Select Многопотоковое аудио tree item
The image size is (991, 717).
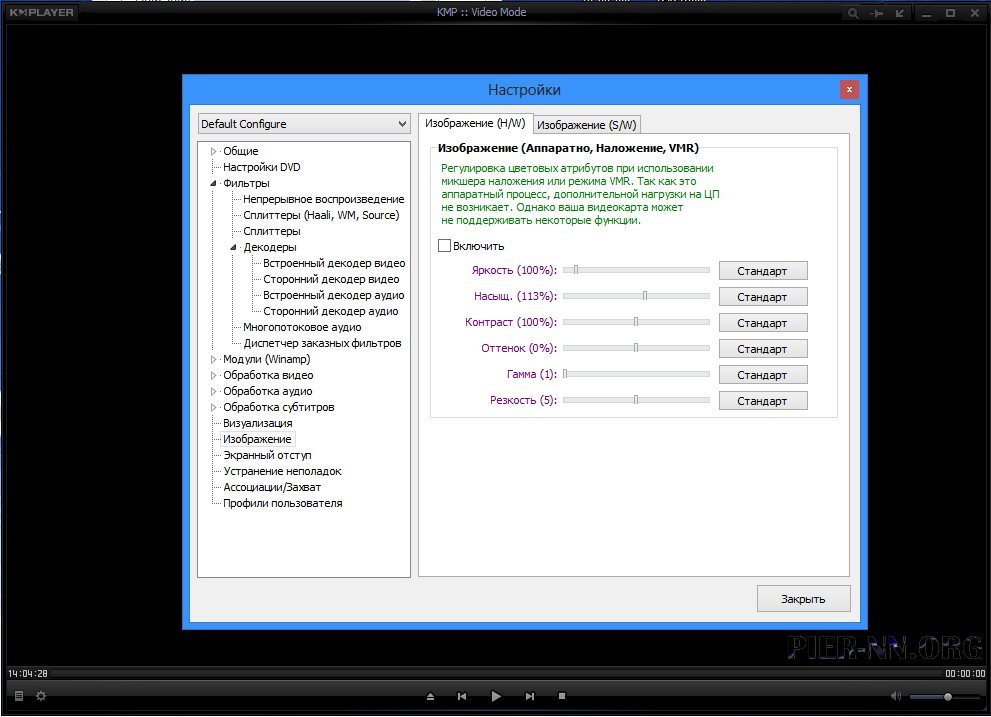pyautogui.click(x=302, y=327)
